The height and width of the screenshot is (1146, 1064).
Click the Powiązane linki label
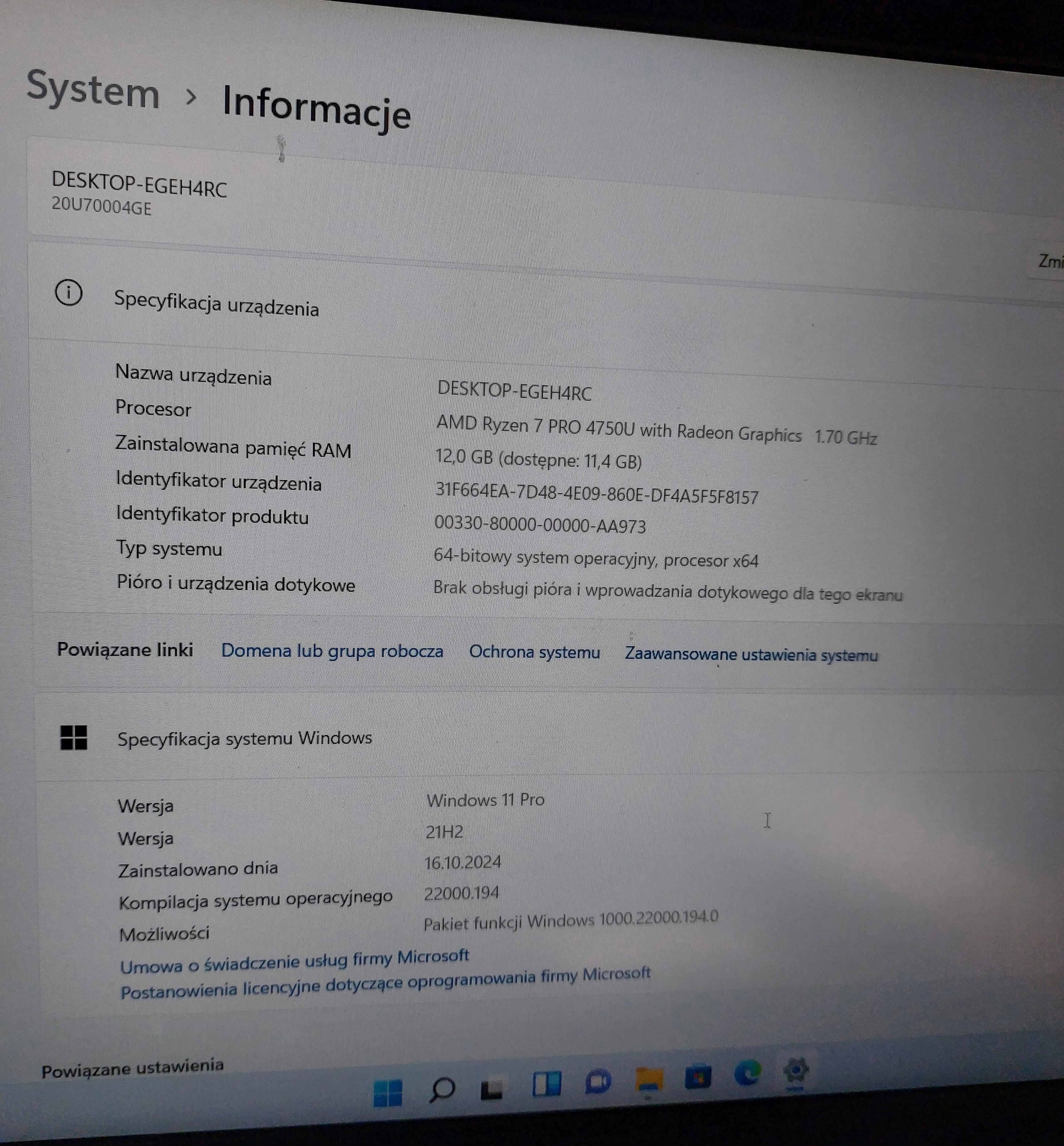[125, 650]
